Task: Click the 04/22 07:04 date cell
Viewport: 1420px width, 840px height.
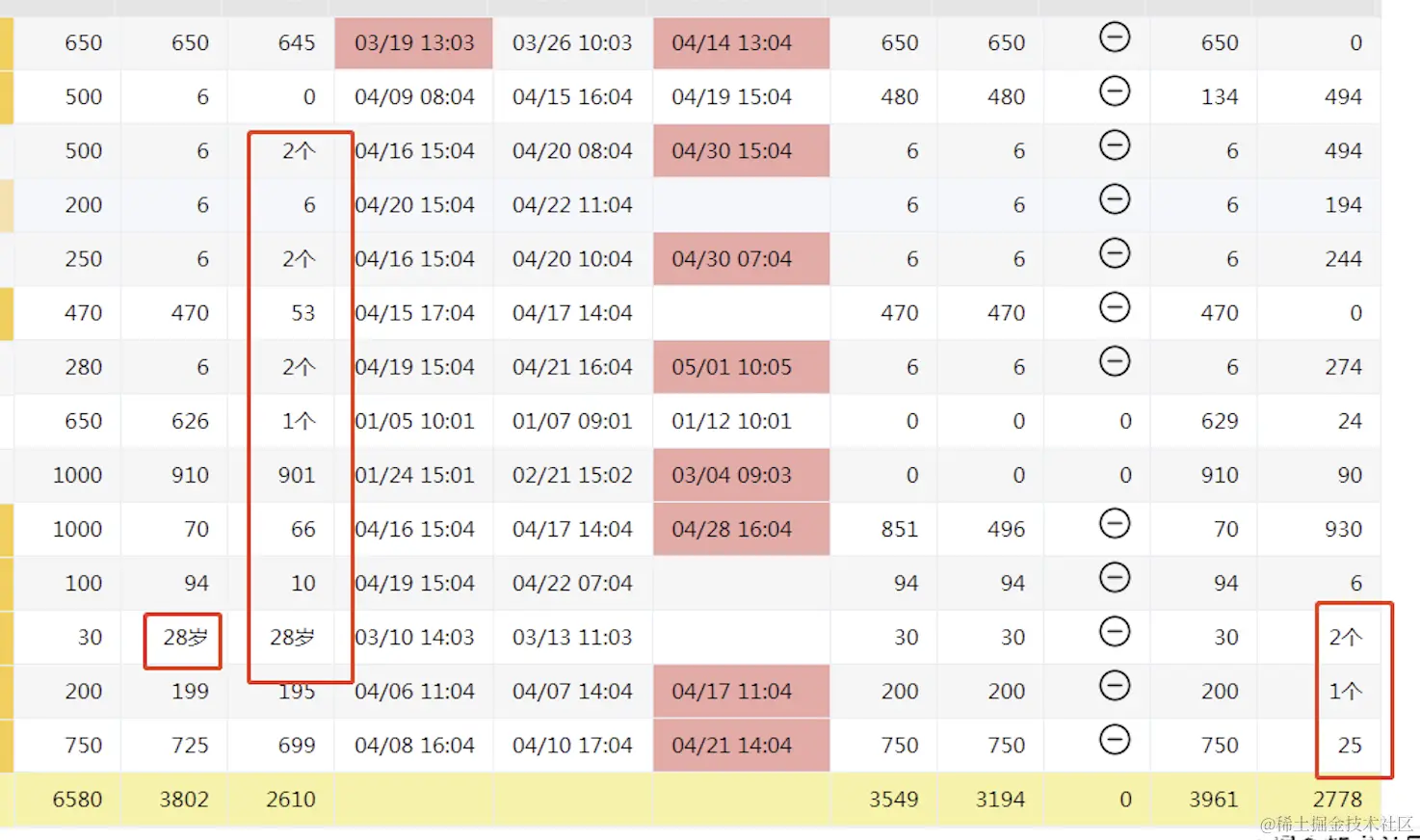Action: coord(572,583)
